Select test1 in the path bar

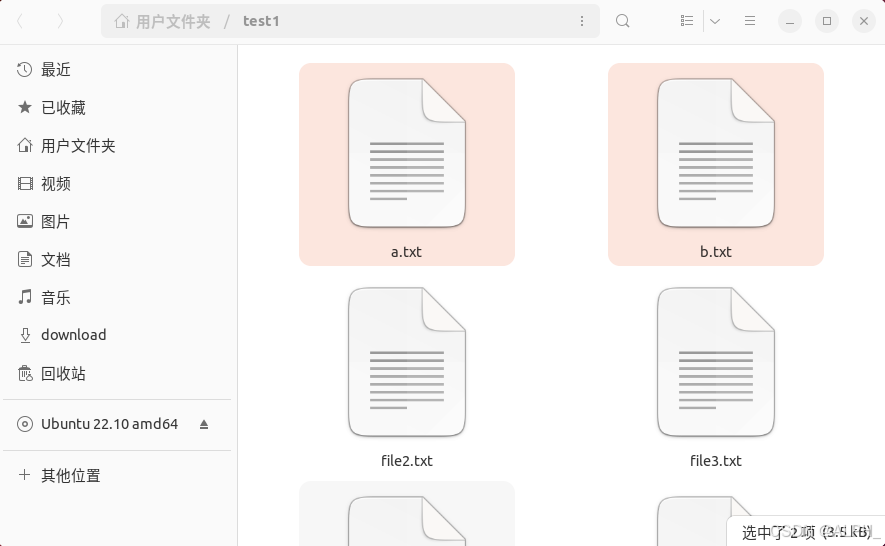261,21
